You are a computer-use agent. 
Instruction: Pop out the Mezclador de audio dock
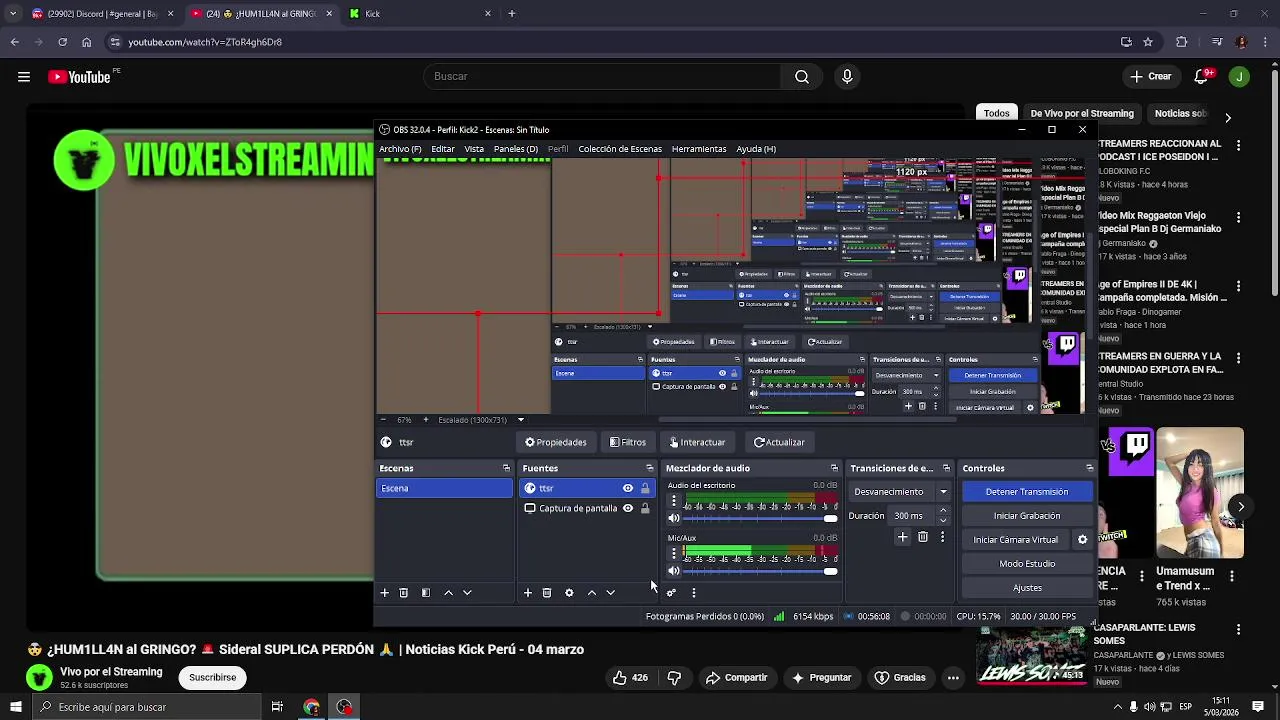tap(834, 468)
